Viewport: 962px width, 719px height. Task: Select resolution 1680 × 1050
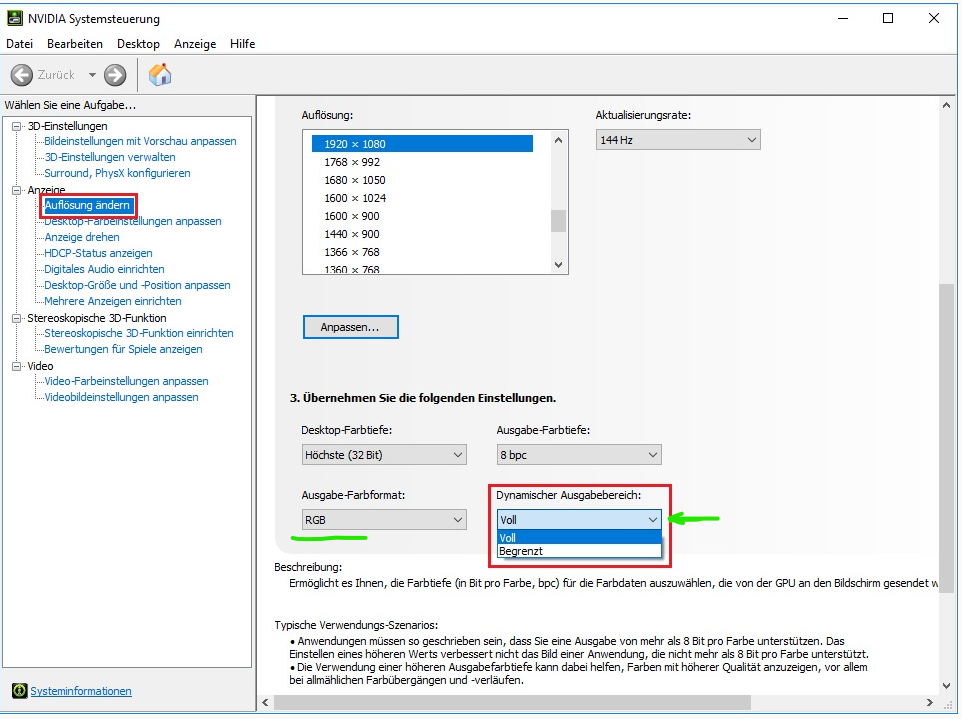[422, 180]
